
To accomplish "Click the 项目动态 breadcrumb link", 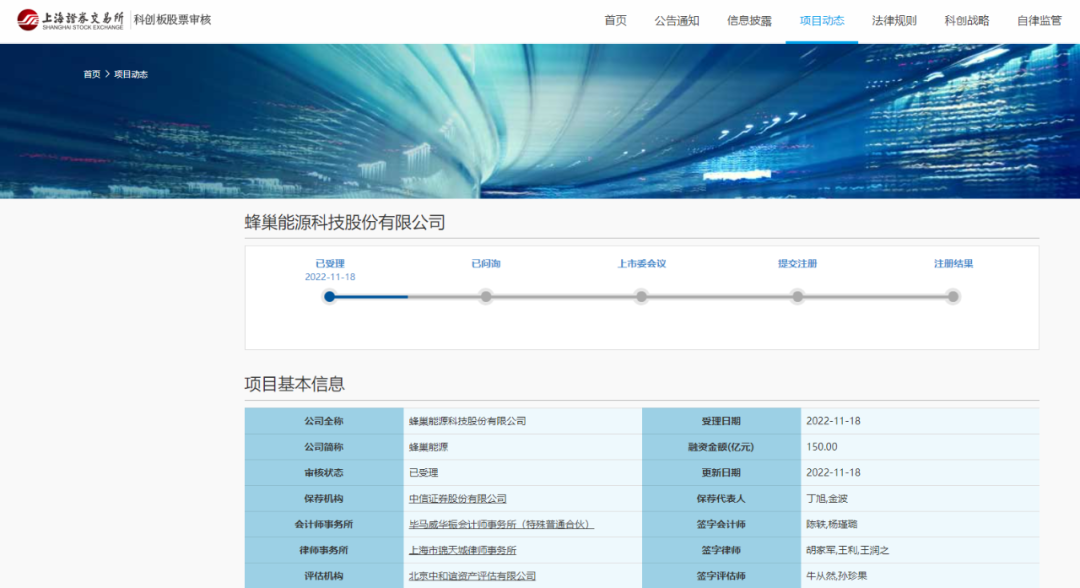I will 131,74.
